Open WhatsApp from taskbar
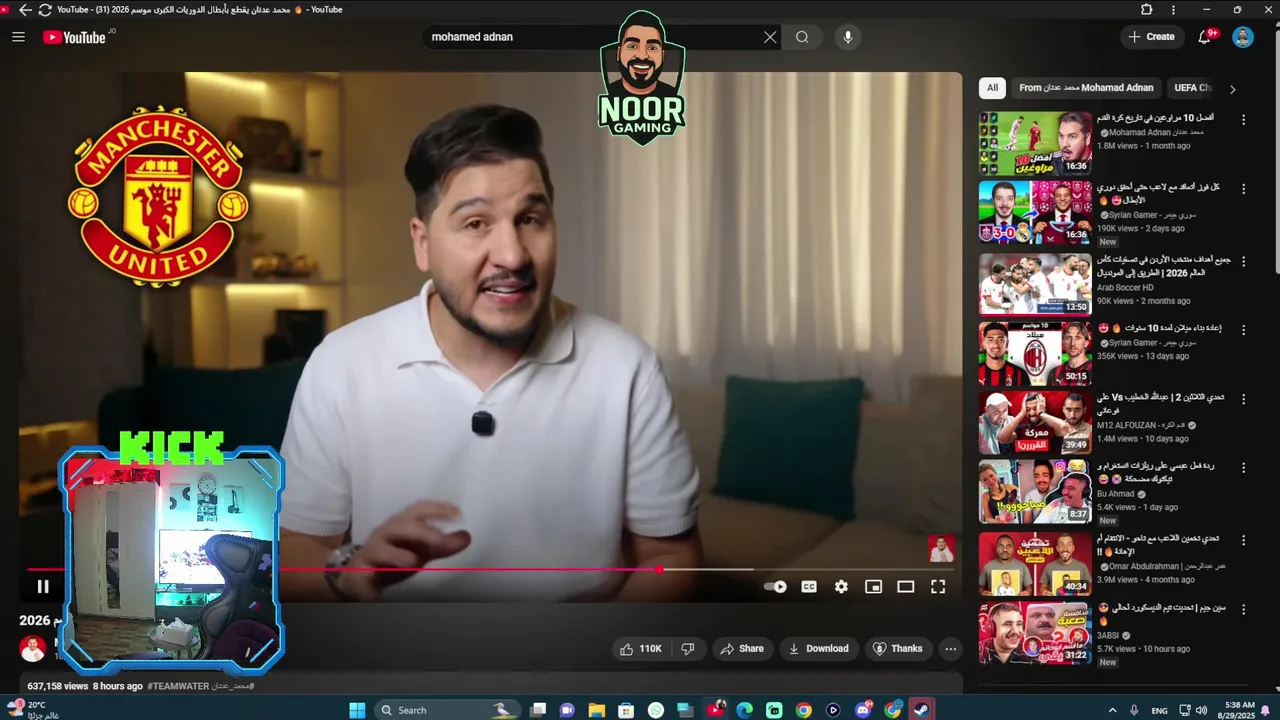1280x720 pixels. click(x=656, y=710)
